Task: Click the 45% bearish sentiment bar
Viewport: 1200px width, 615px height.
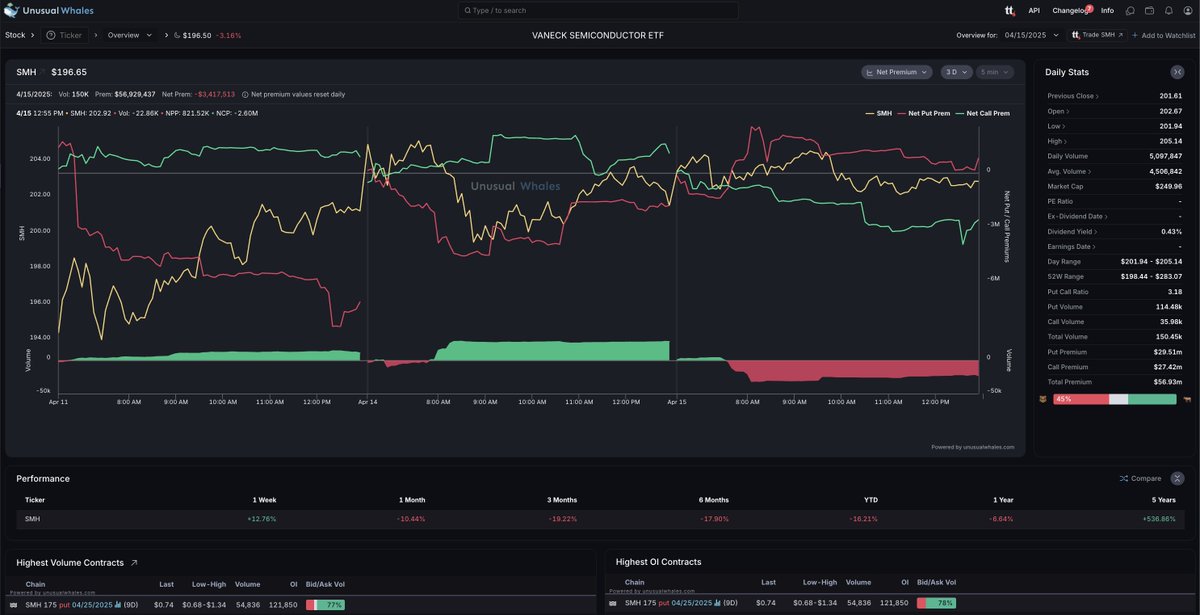Action: pyautogui.click(x=1081, y=399)
